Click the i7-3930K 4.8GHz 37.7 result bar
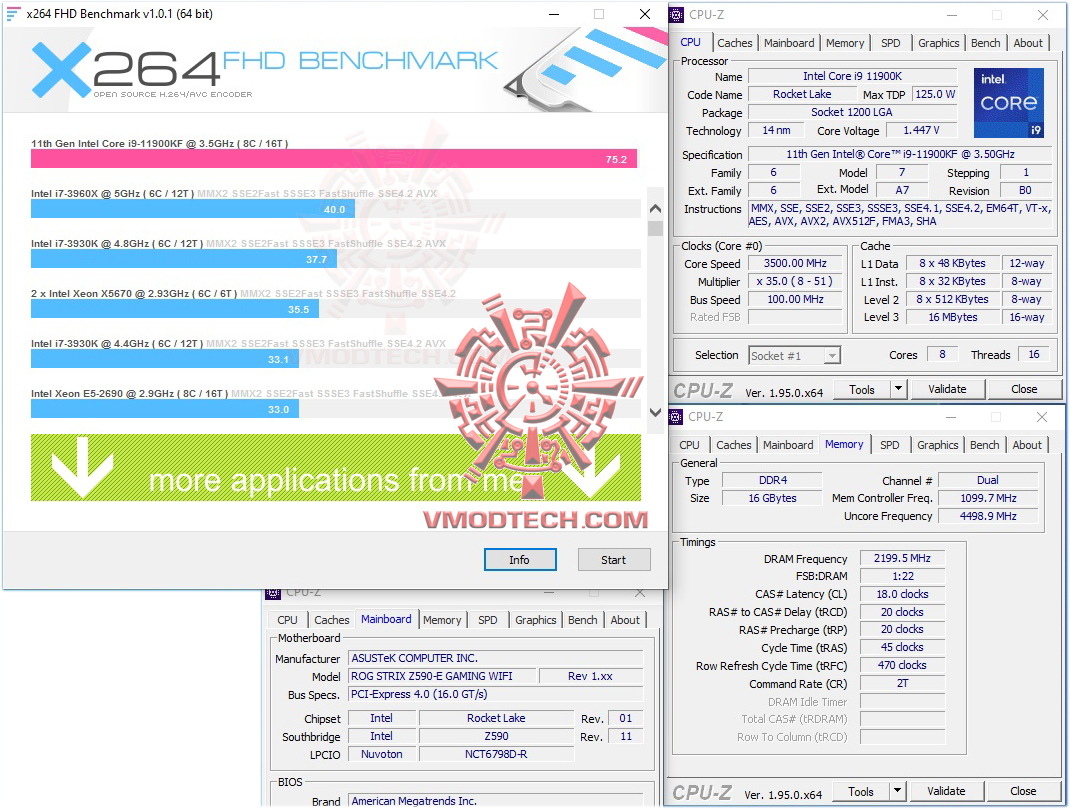Screen dimensions: 1070x809 (184, 259)
